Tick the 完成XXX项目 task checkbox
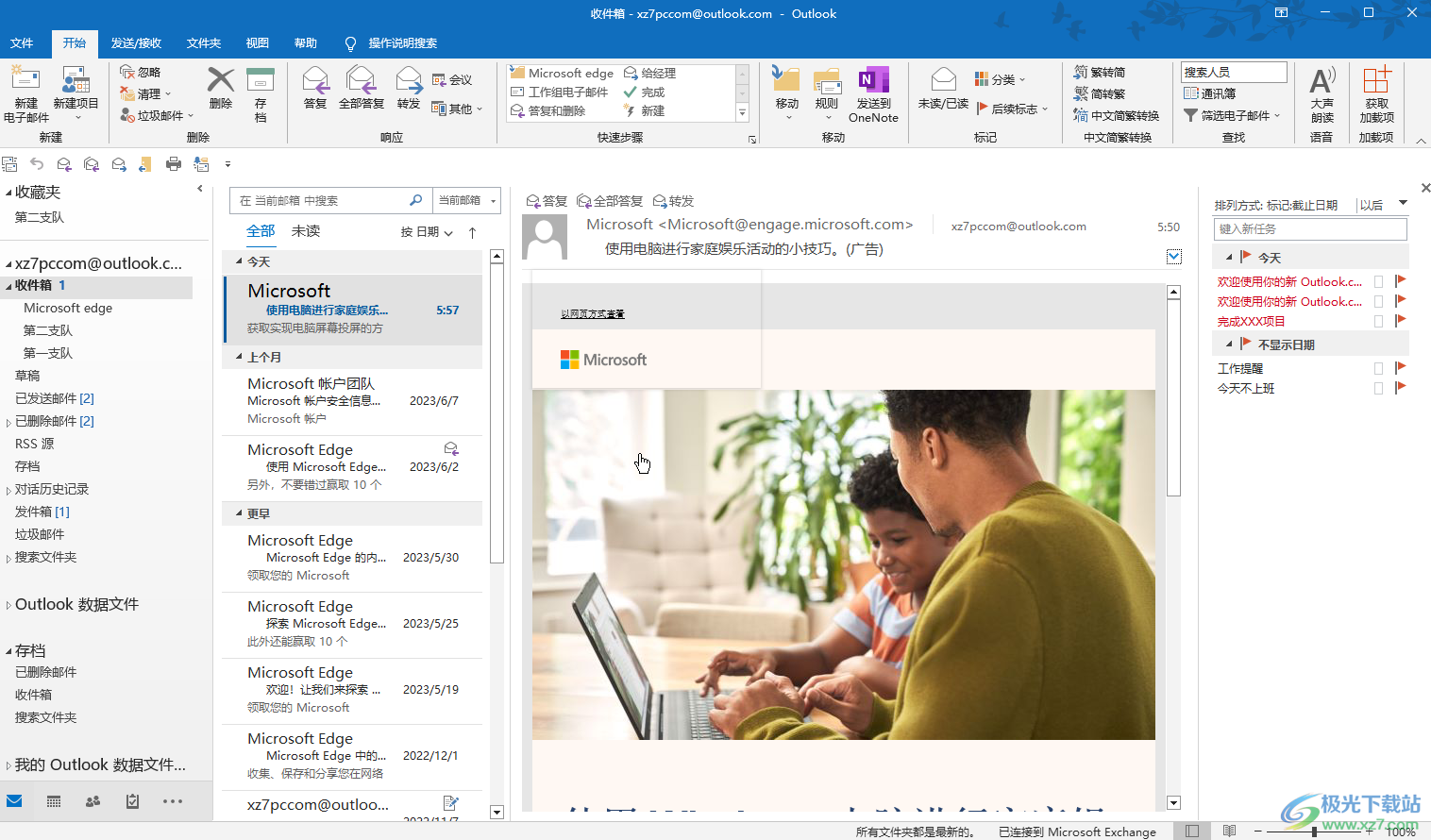The height and width of the screenshot is (840, 1431). coord(1379,321)
